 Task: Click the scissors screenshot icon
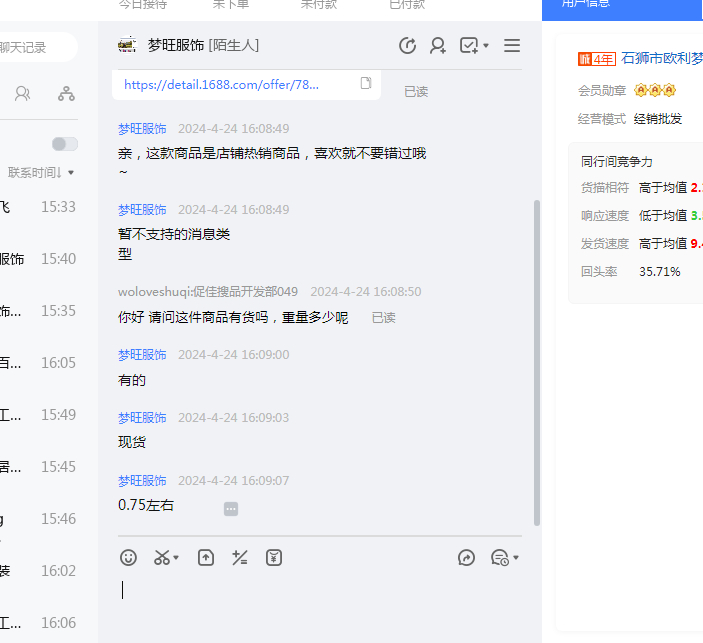[x=161, y=558]
